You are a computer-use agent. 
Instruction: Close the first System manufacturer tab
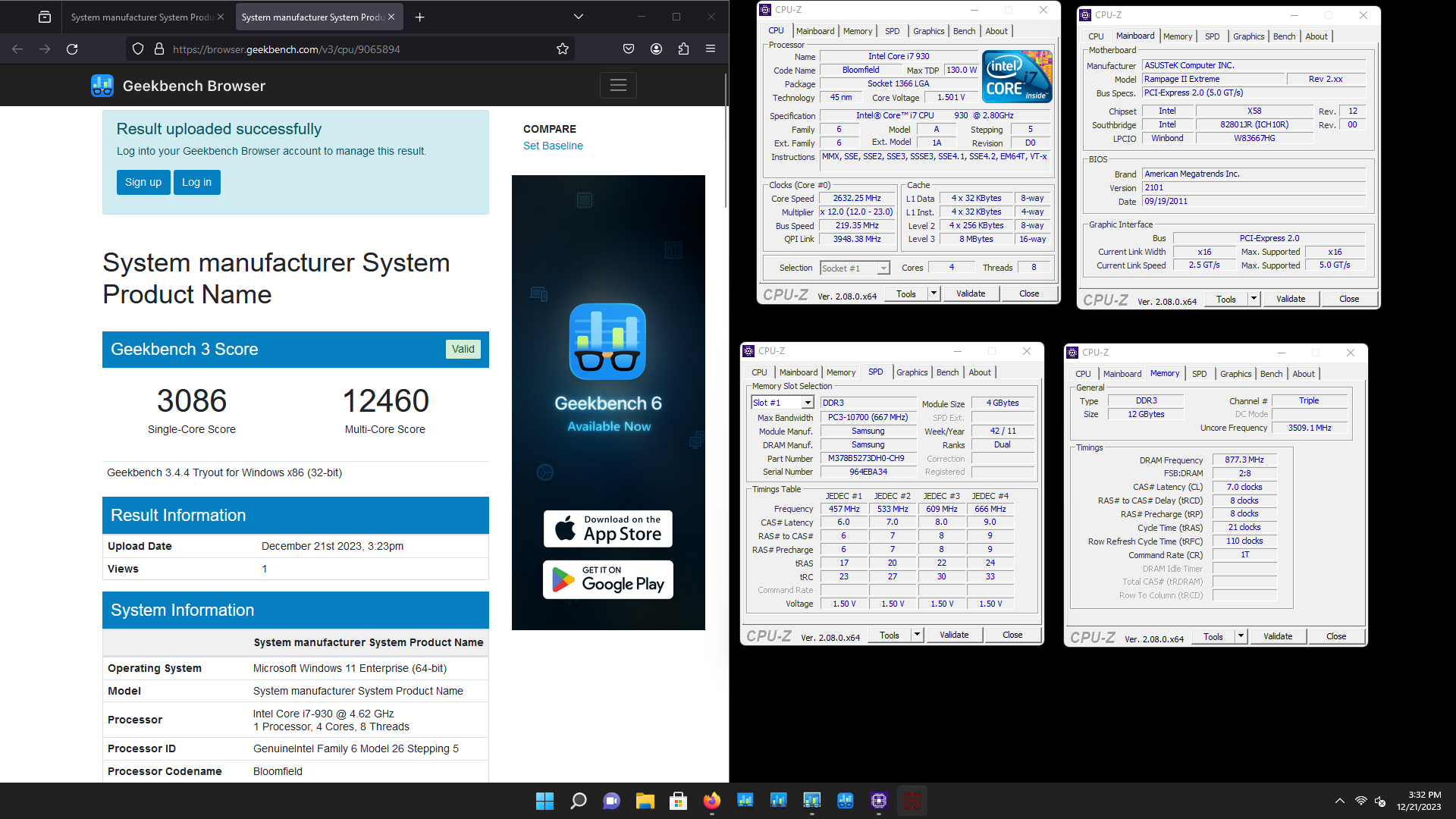(221, 17)
